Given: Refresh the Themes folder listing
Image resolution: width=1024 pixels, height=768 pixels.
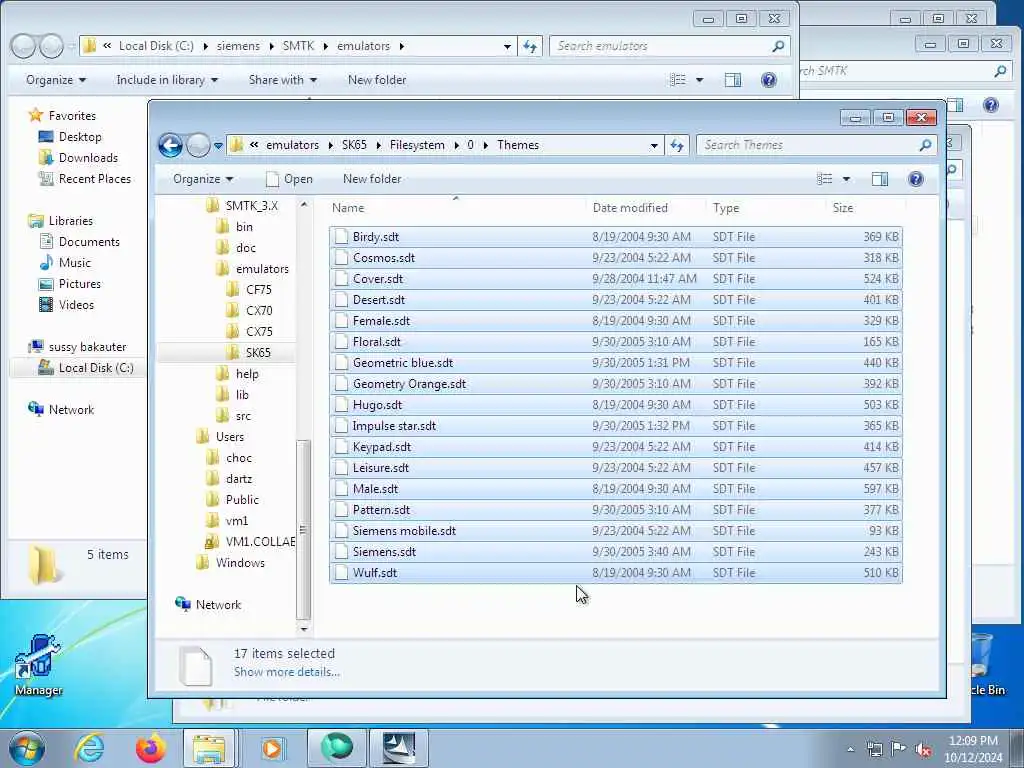Looking at the screenshot, I should (677, 145).
